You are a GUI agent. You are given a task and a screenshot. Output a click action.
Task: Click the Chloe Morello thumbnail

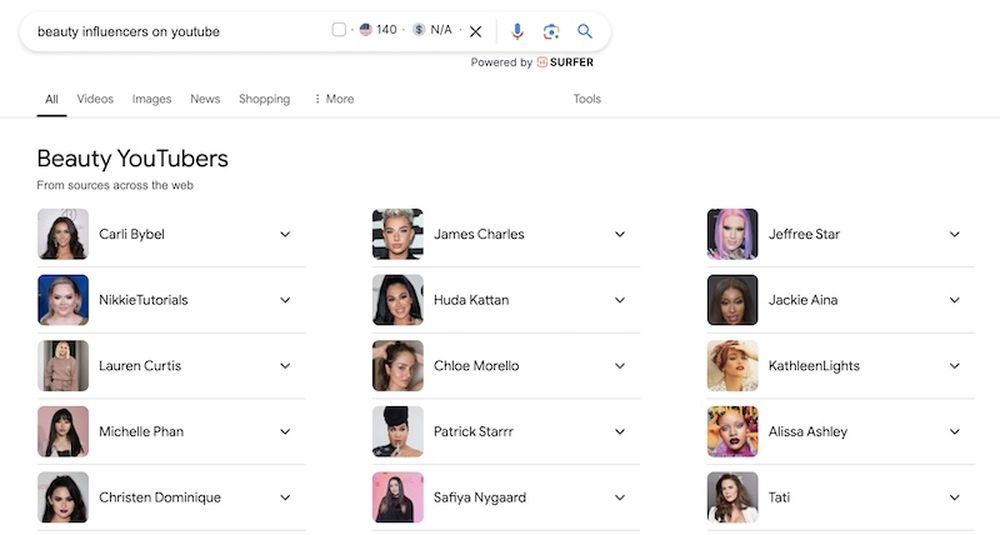(398, 365)
